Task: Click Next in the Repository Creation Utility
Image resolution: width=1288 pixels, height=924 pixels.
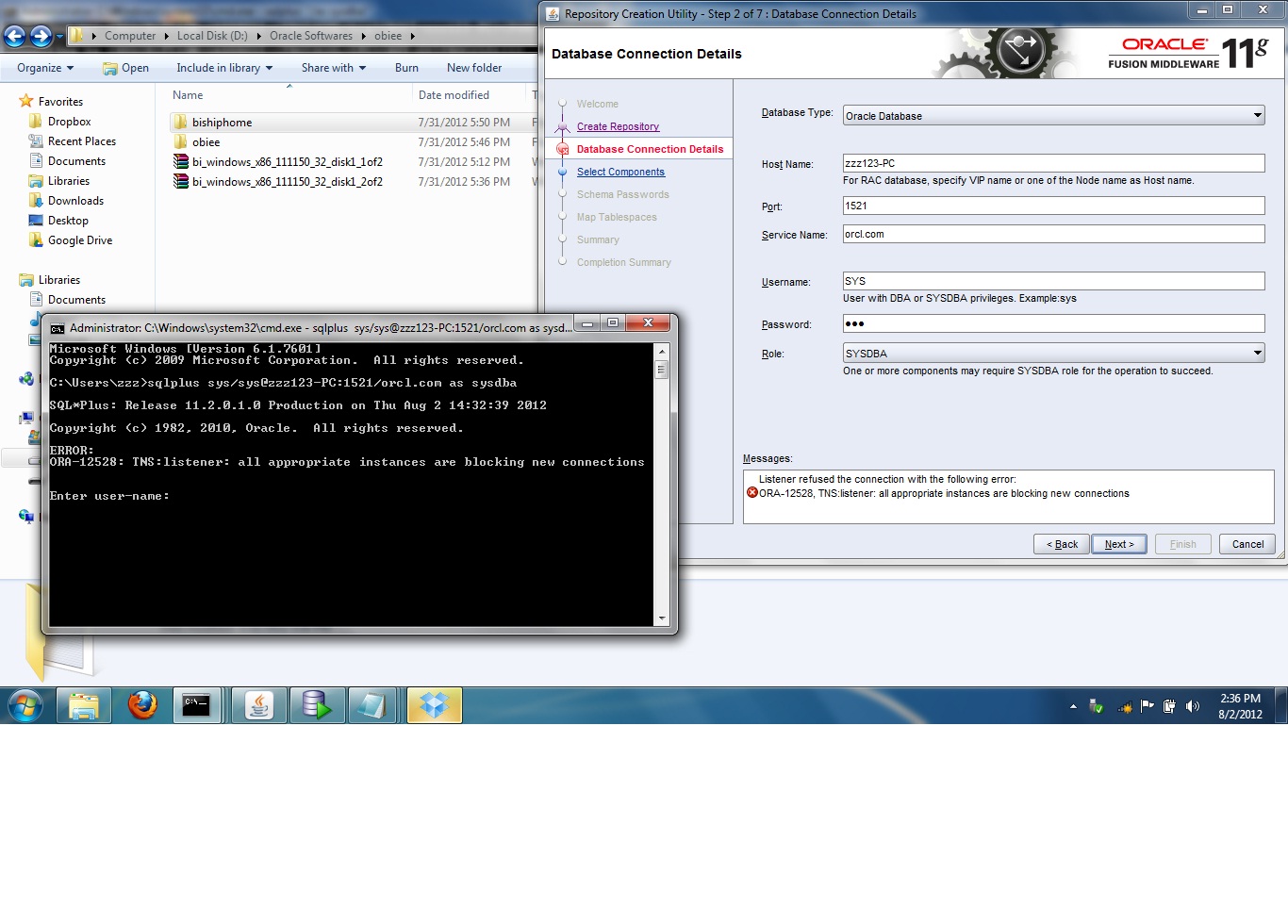Action: click(1119, 544)
